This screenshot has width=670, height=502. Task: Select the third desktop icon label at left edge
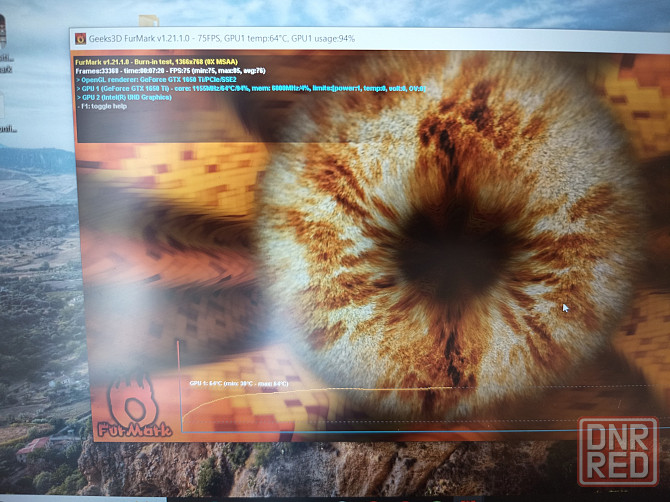6,128
